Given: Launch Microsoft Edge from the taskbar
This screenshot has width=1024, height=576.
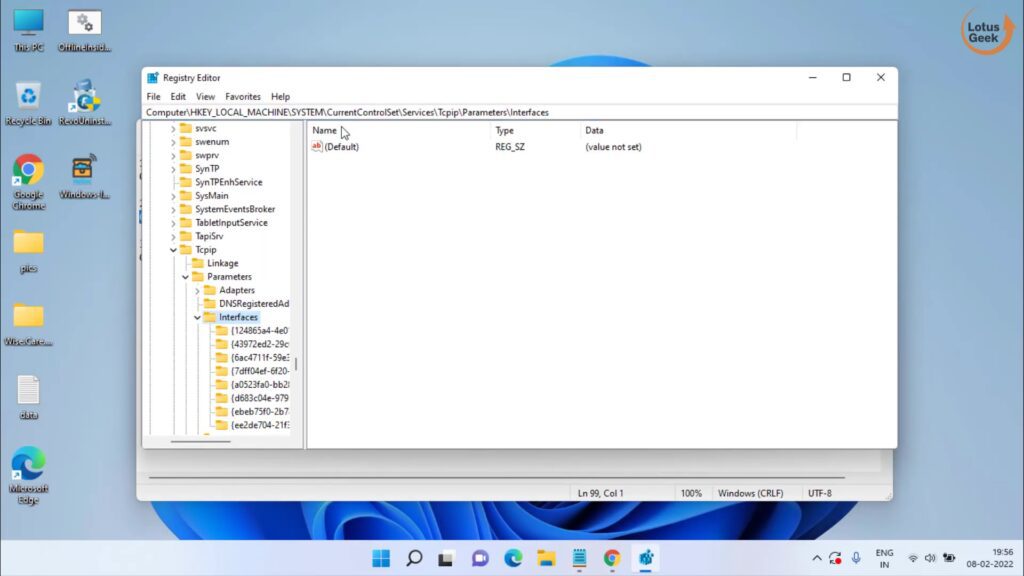Looking at the screenshot, I should pyautogui.click(x=513, y=558).
